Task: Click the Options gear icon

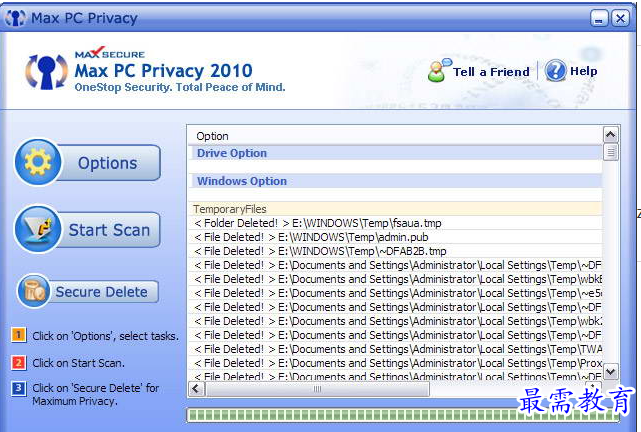Action: [38, 162]
